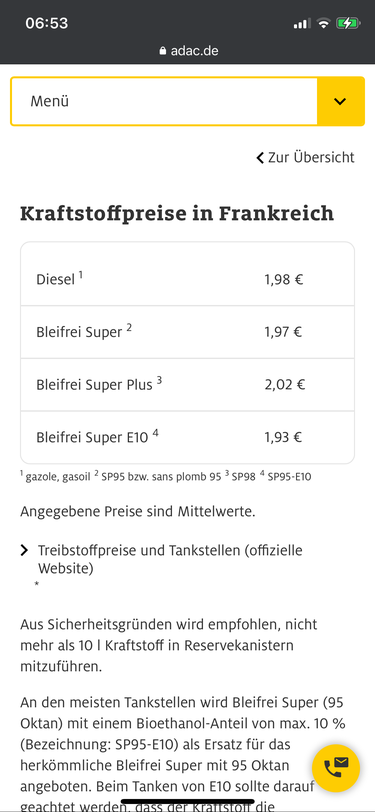Open Treibstoffpreise und Tankstellen official website link
Image resolution: width=375 pixels, height=812 pixels.
(170, 559)
